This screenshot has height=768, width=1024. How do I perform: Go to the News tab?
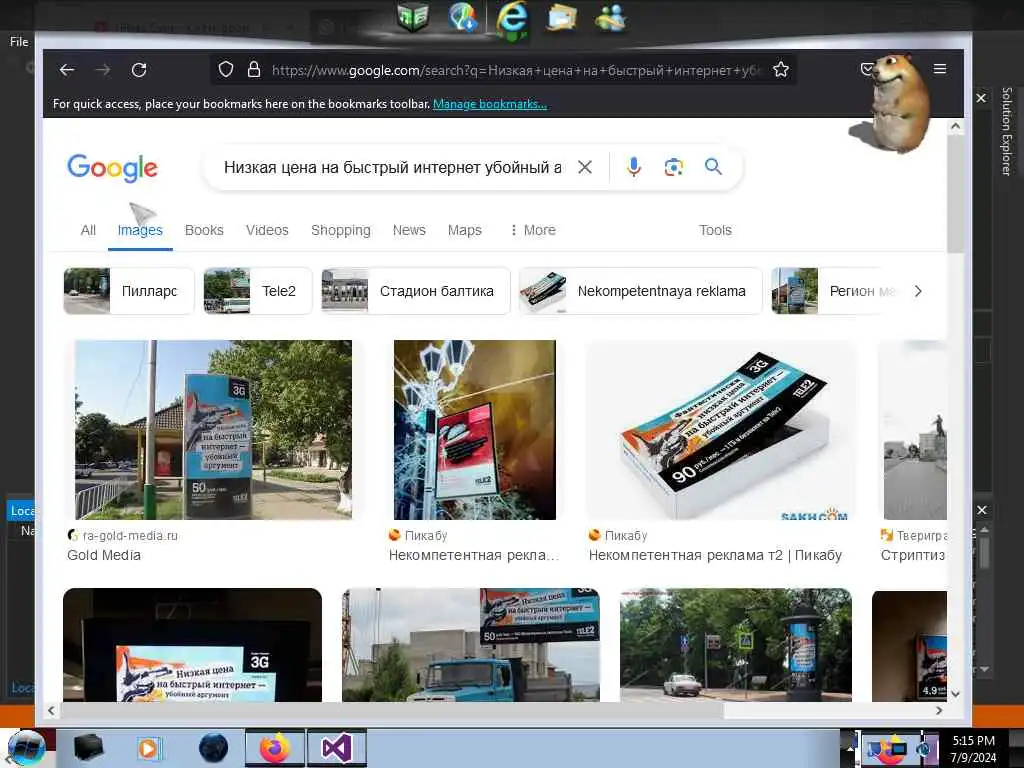click(x=409, y=230)
